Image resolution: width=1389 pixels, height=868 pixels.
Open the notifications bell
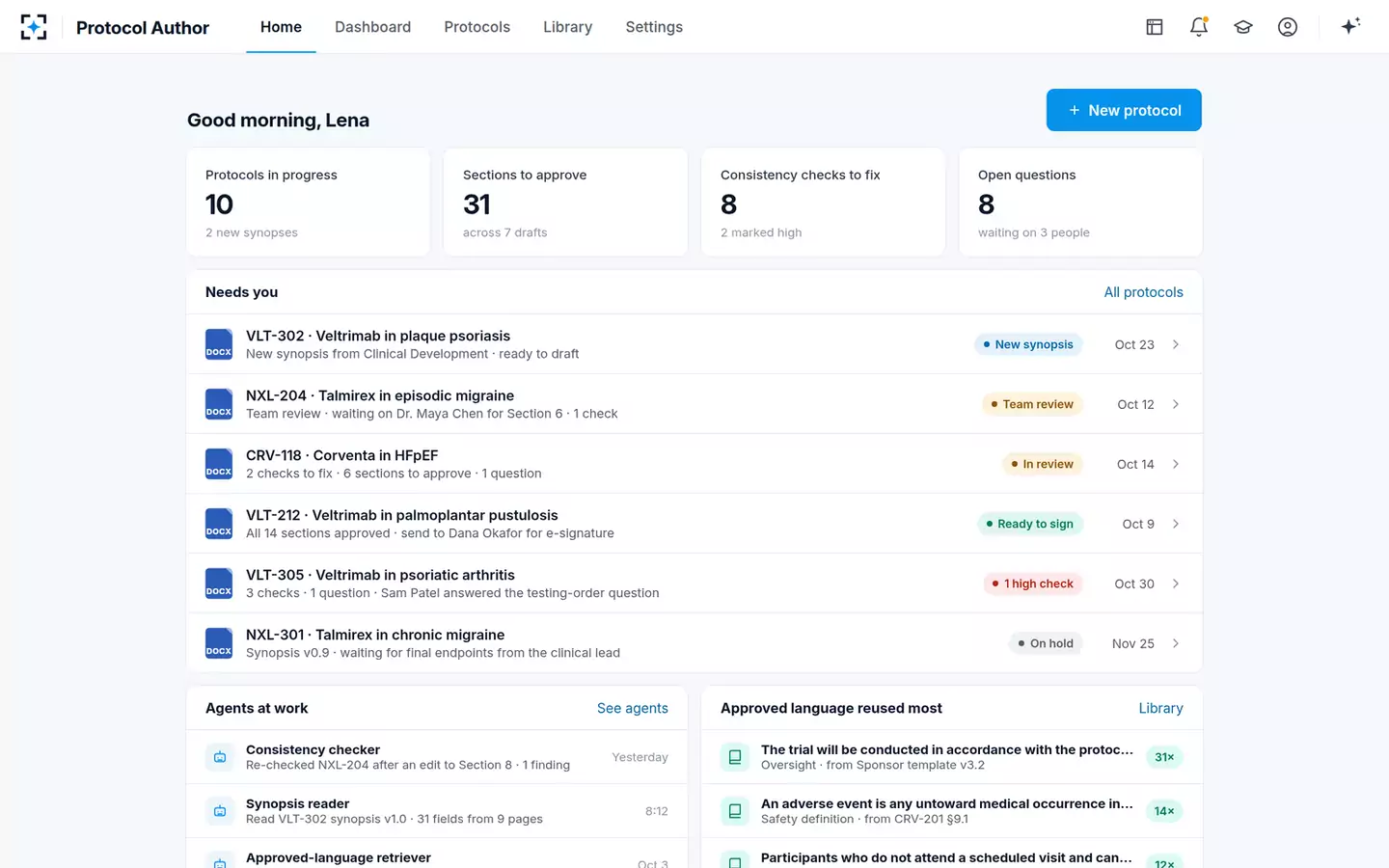coord(1199,27)
